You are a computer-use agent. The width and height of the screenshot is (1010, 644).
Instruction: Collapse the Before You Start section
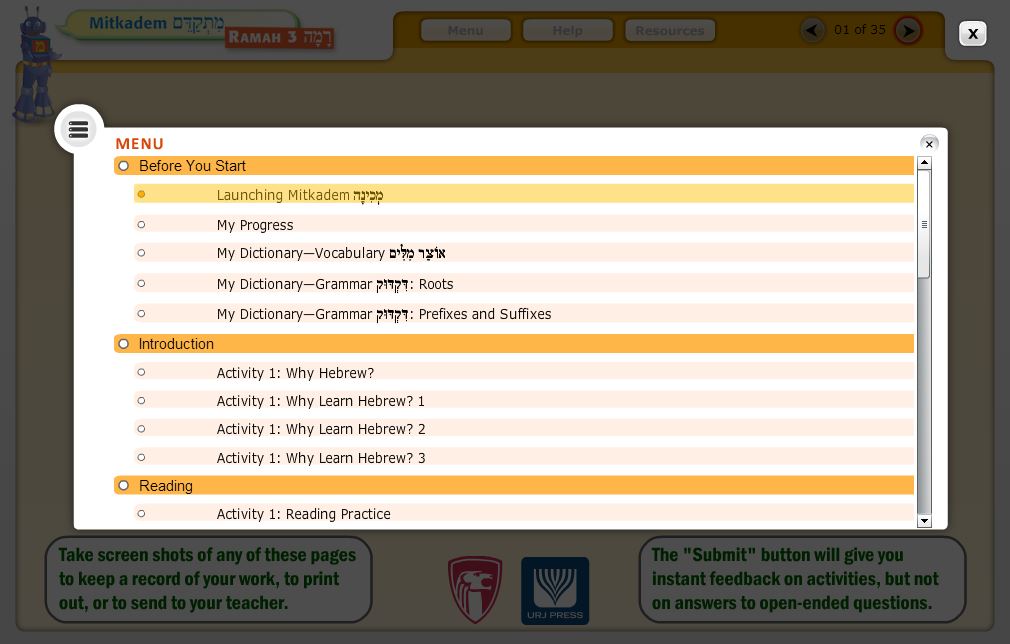coord(124,166)
